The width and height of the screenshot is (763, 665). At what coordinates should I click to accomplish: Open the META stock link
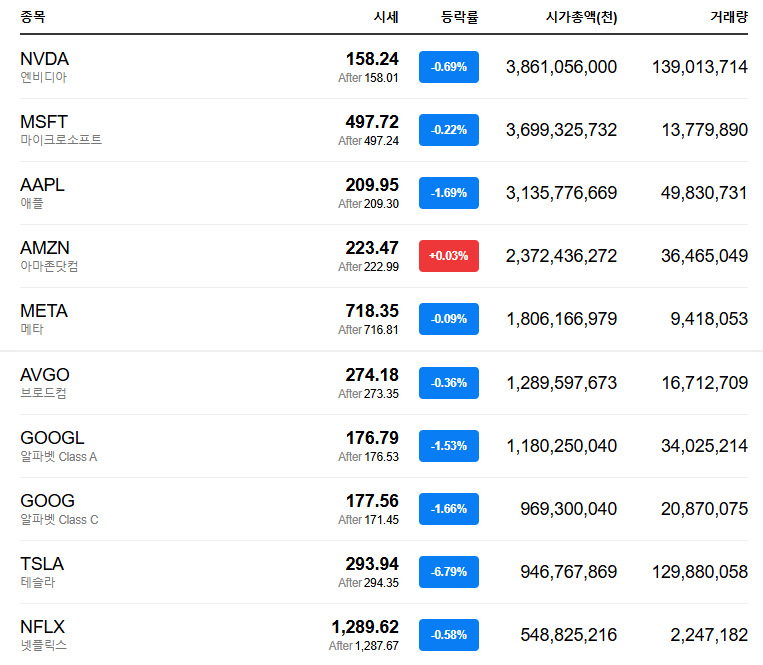[44, 311]
